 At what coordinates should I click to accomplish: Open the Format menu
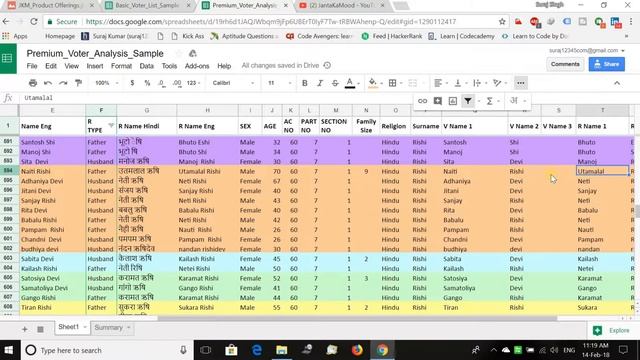pyautogui.click(x=121, y=66)
